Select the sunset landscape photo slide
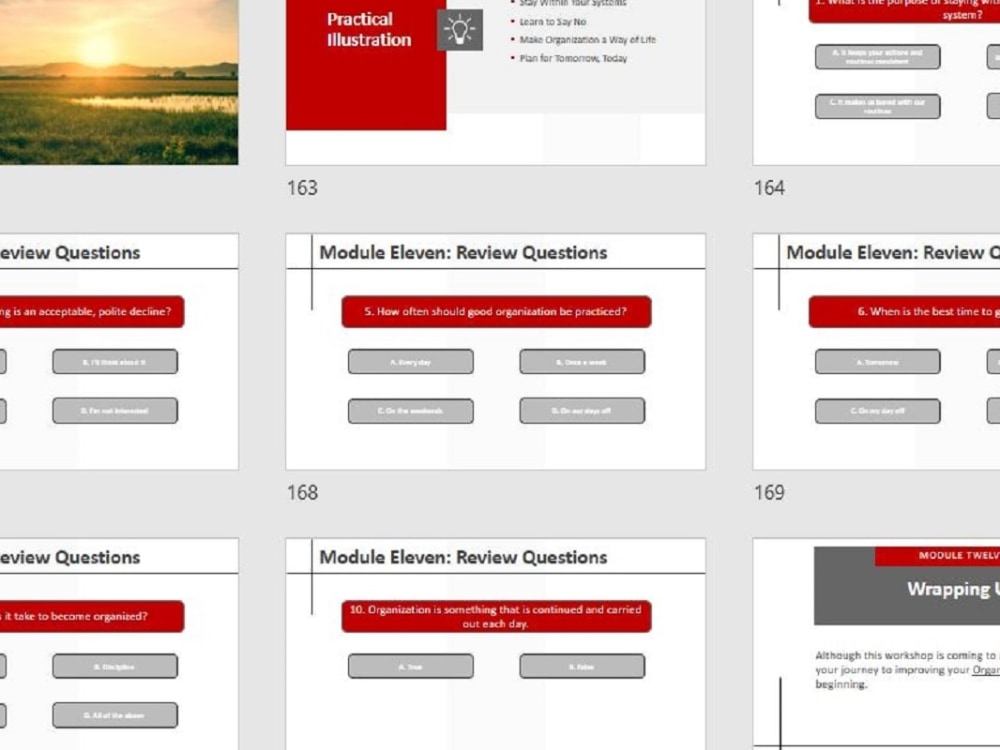 click(119, 82)
